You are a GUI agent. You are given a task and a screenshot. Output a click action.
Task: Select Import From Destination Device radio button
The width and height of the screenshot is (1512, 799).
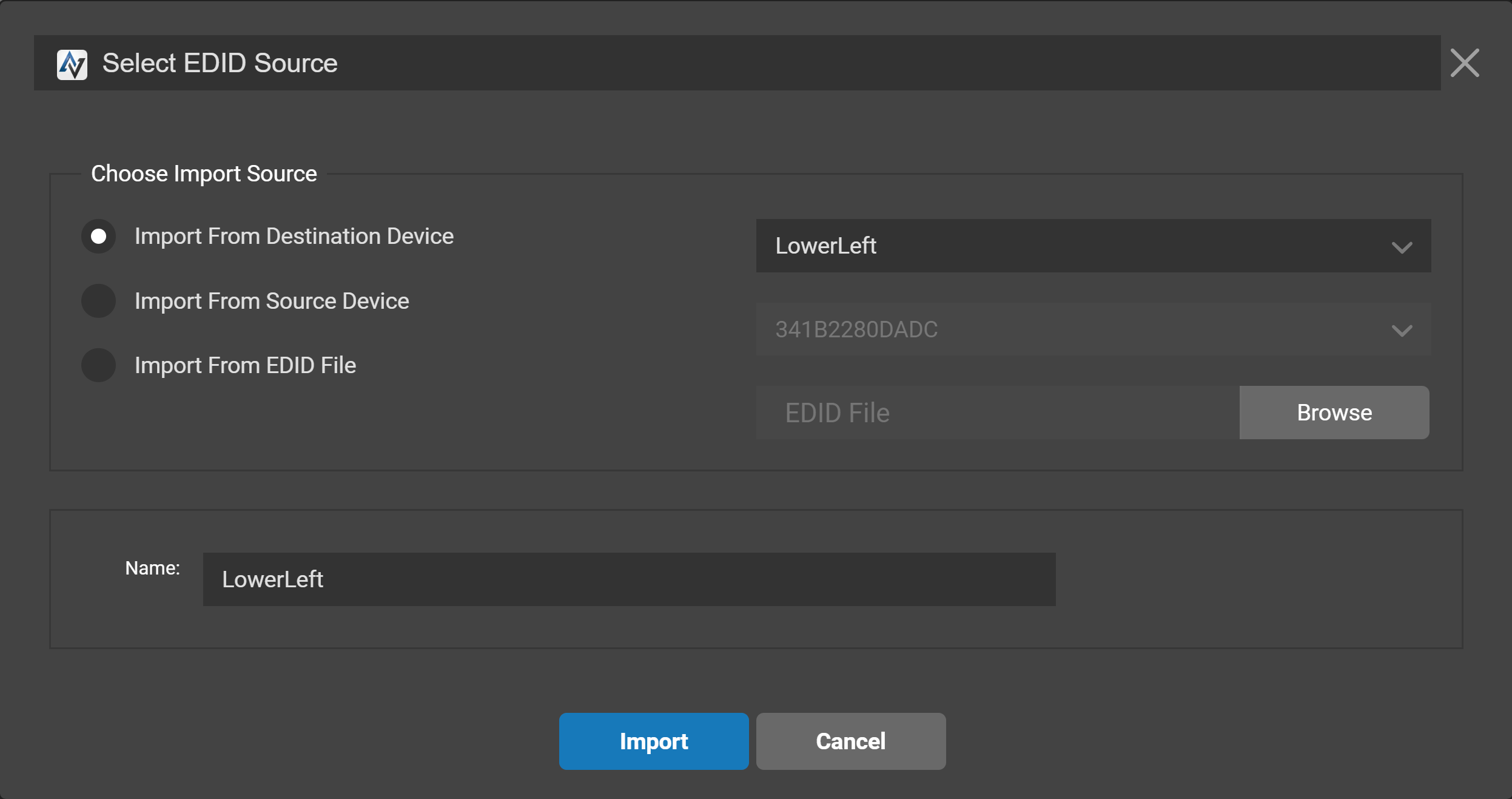tap(99, 236)
